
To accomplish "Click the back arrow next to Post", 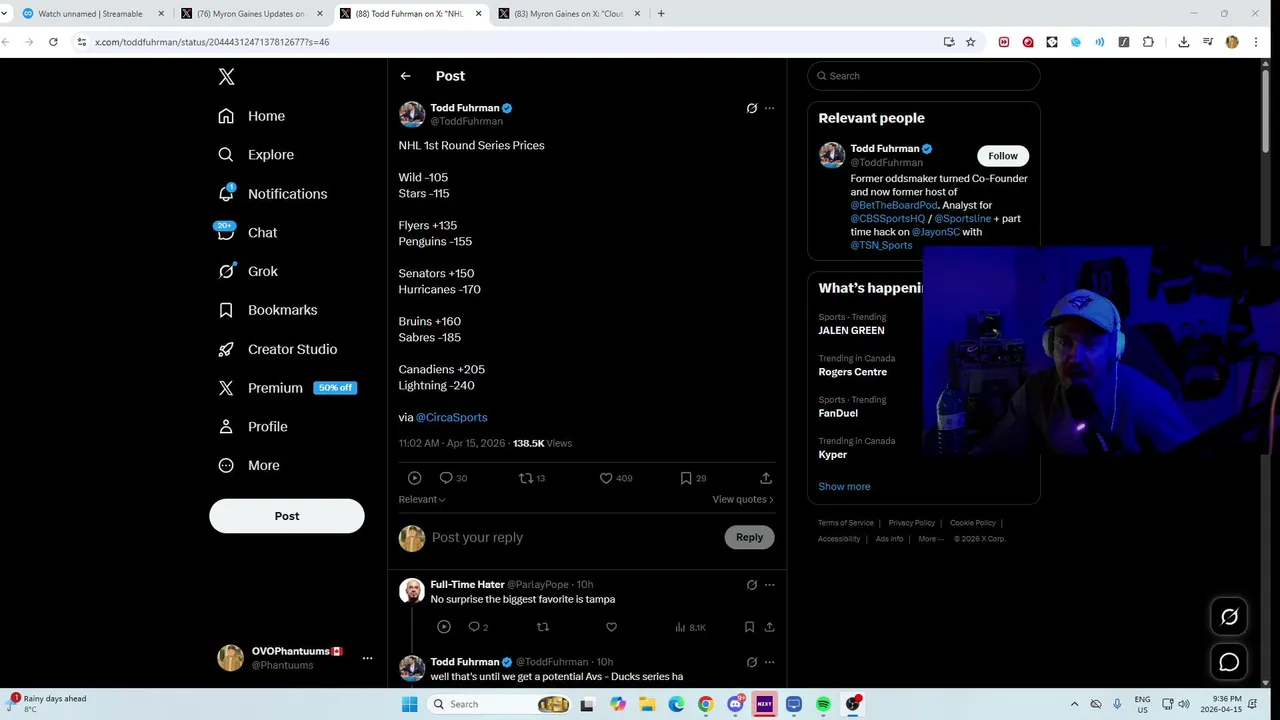I will tap(405, 76).
